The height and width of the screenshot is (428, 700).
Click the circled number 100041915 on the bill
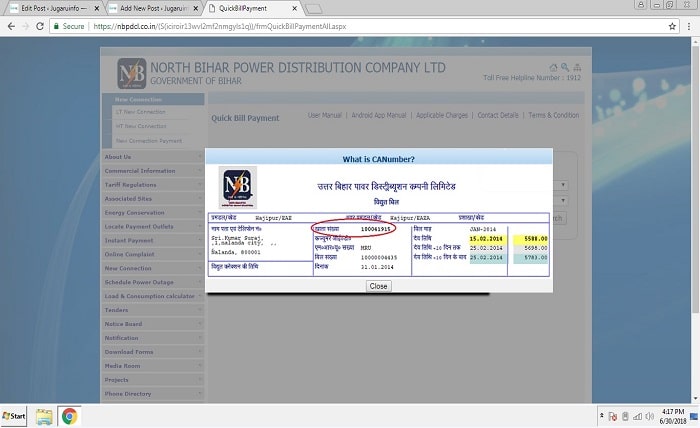(375, 229)
